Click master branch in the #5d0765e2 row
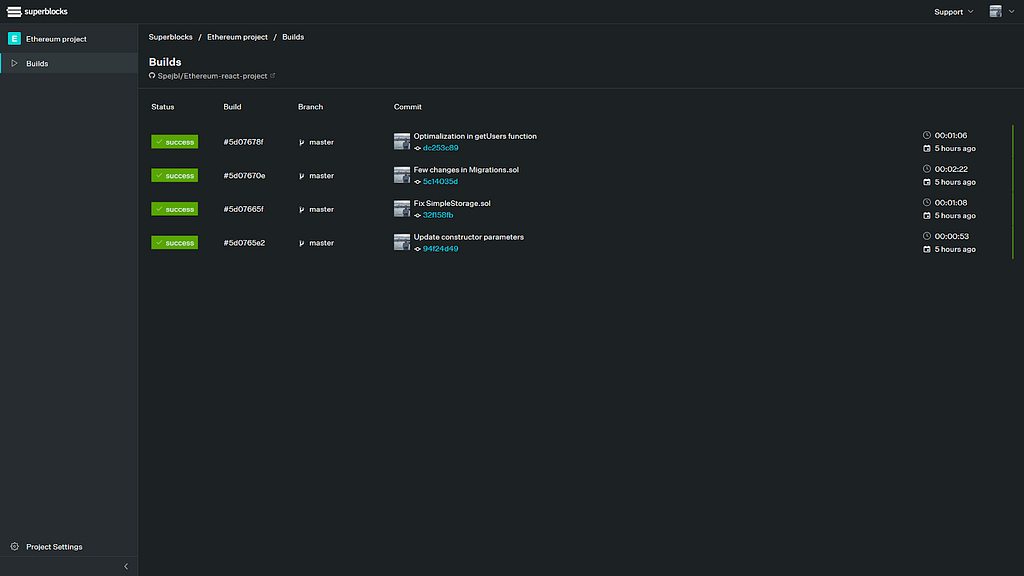Viewport: 1024px width, 576px height. tap(321, 243)
